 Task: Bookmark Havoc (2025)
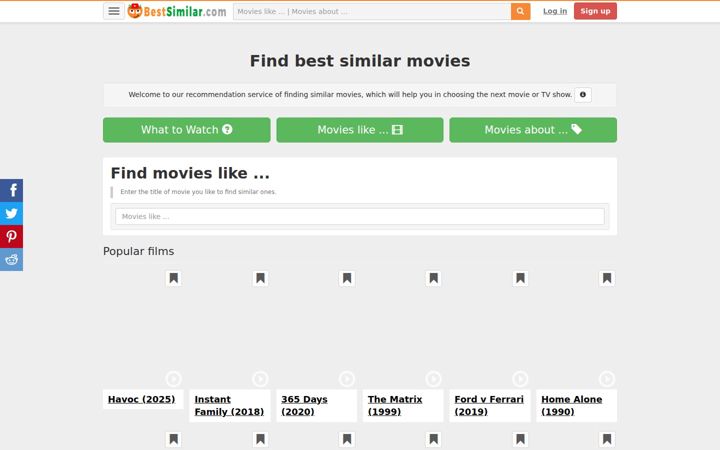(x=174, y=278)
